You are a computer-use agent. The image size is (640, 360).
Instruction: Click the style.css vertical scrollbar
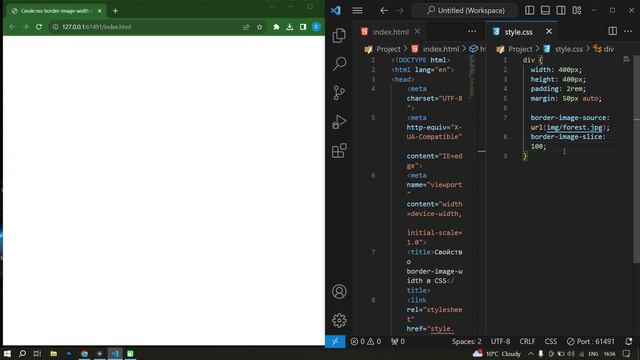pos(636,159)
